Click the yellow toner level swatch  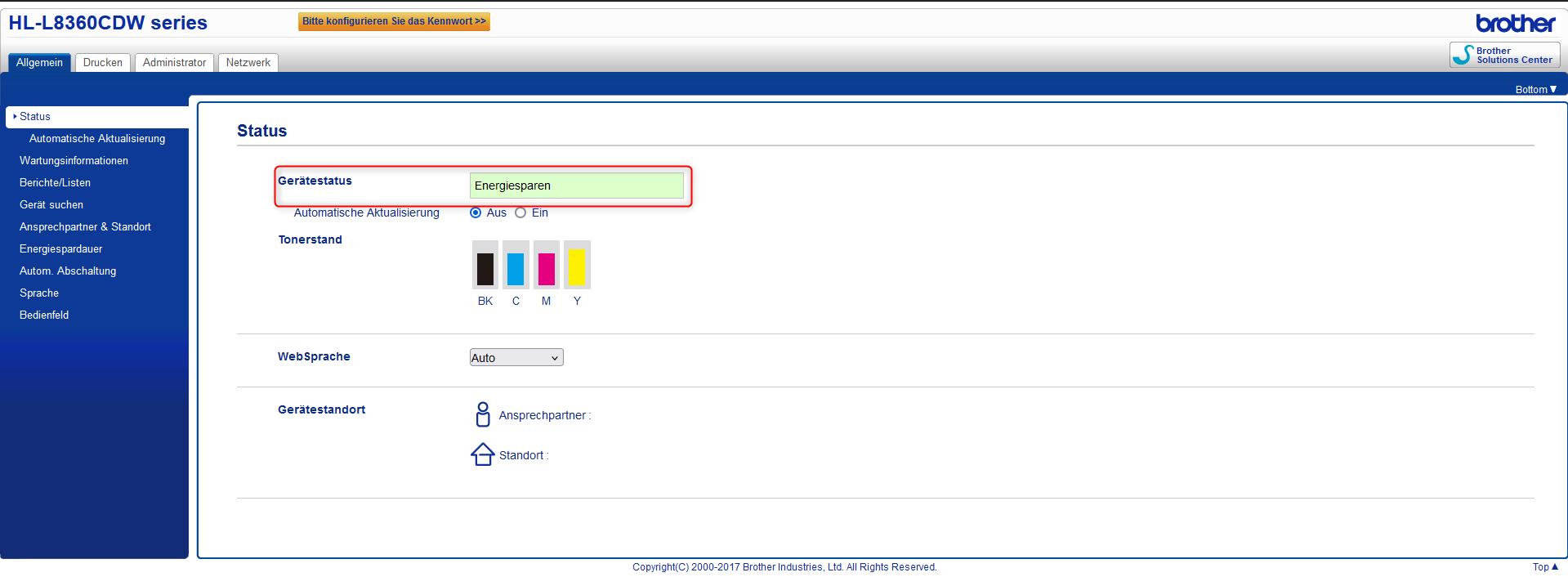pos(577,265)
